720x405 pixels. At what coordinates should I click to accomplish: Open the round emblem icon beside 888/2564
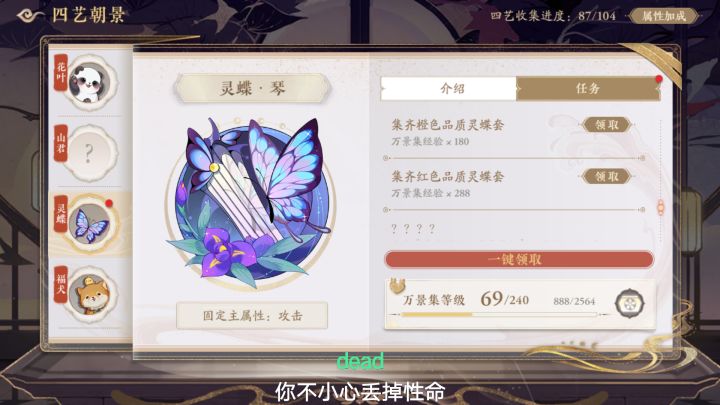click(630, 303)
